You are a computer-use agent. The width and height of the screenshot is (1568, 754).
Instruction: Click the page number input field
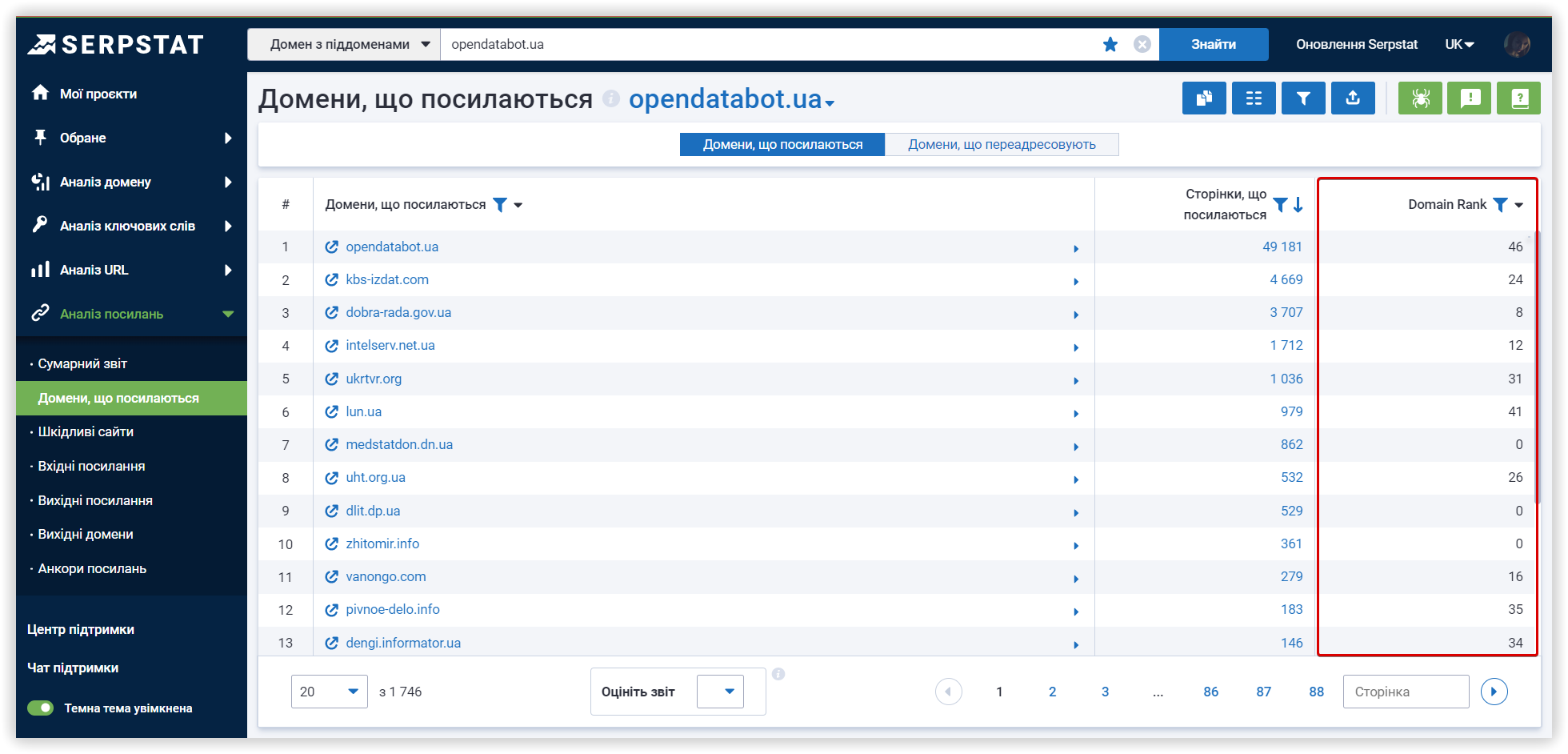1406,692
